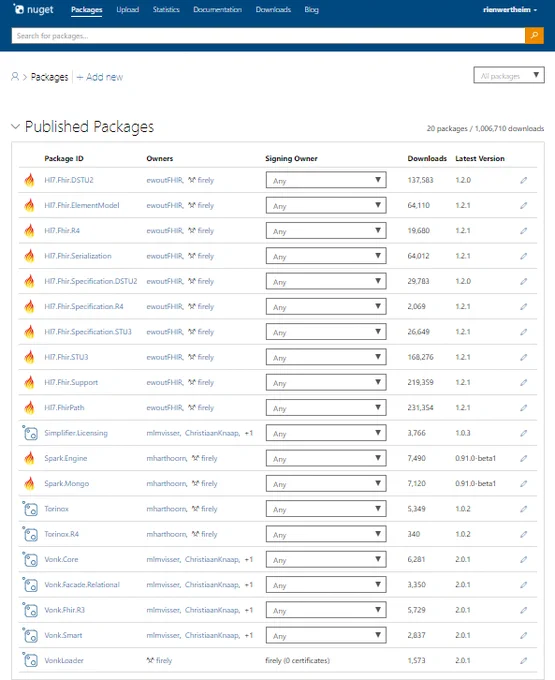
Task: Click the user profile icon in breadcrumb
Action: pos(15,77)
